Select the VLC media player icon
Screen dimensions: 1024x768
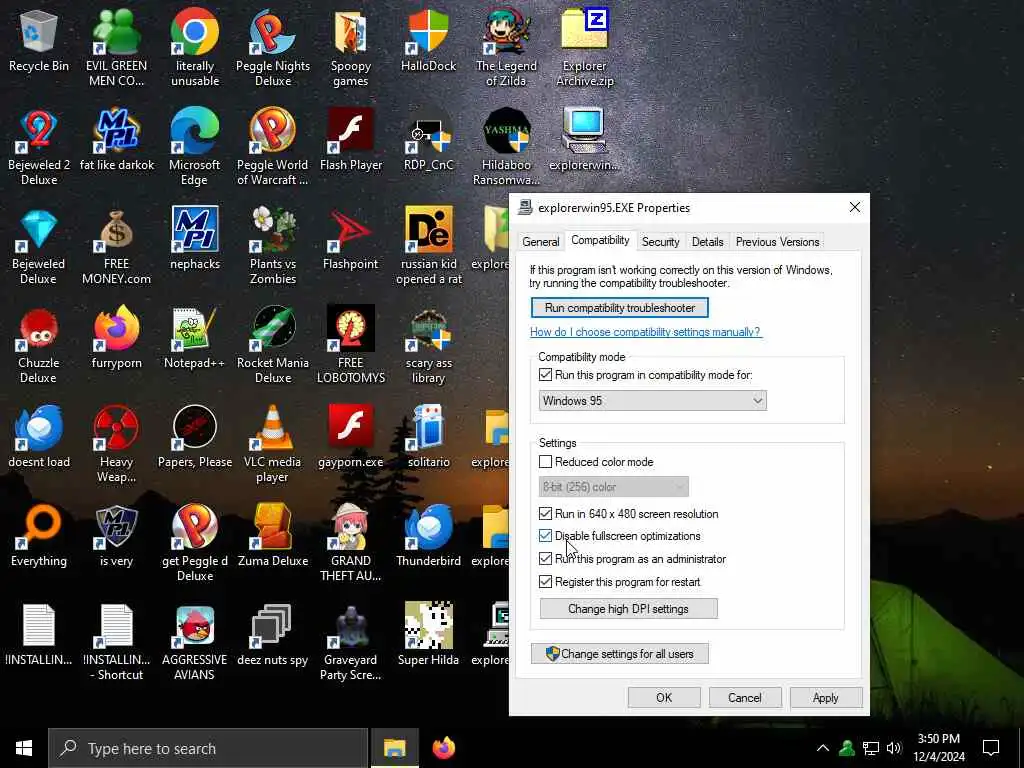tap(273, 444)
